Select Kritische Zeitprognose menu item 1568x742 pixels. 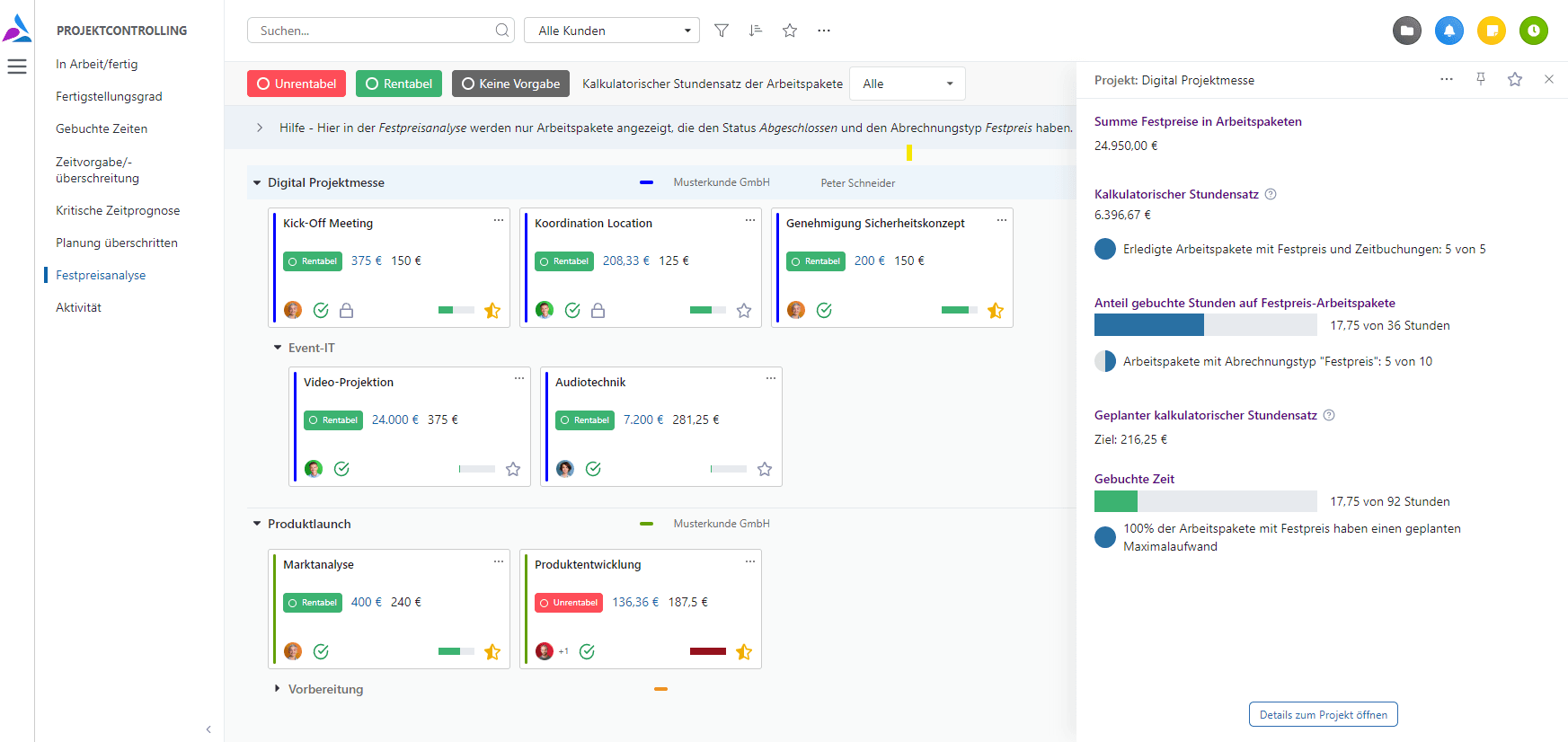pos(118,210)
